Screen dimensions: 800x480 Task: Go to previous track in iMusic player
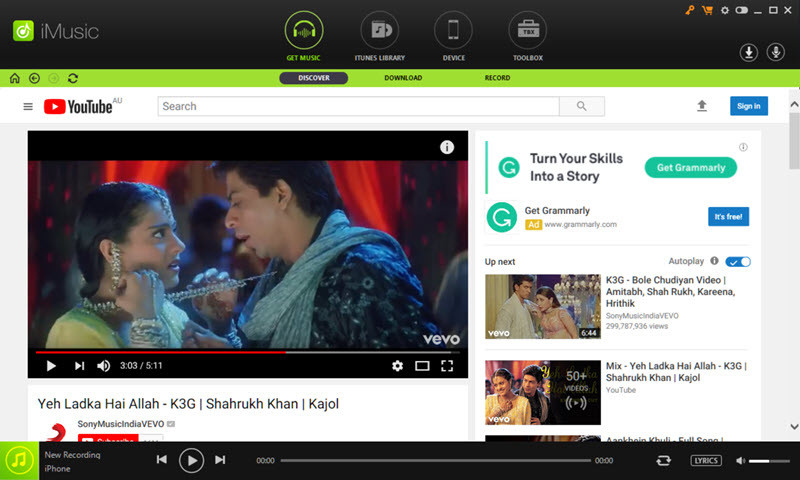point(162,460)
